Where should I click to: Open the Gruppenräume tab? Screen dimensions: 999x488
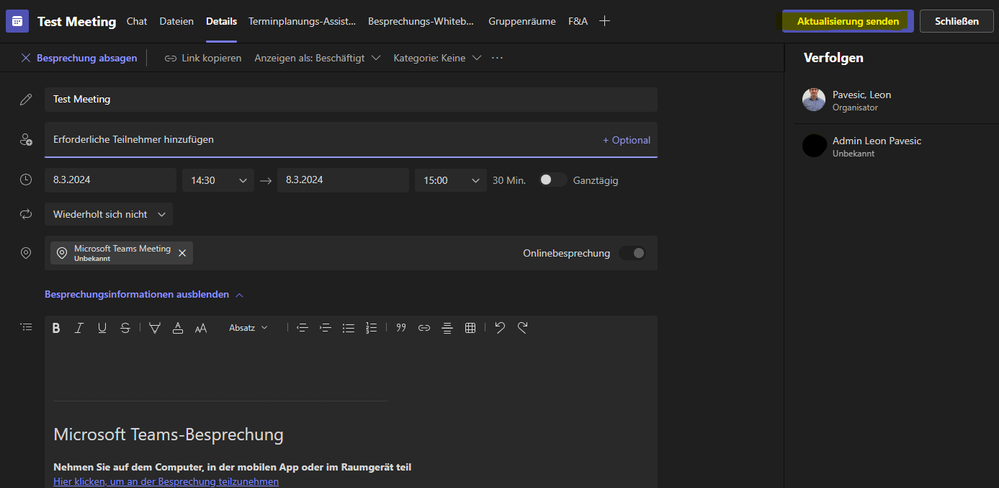pyautogui.click(x=522, y=21)
